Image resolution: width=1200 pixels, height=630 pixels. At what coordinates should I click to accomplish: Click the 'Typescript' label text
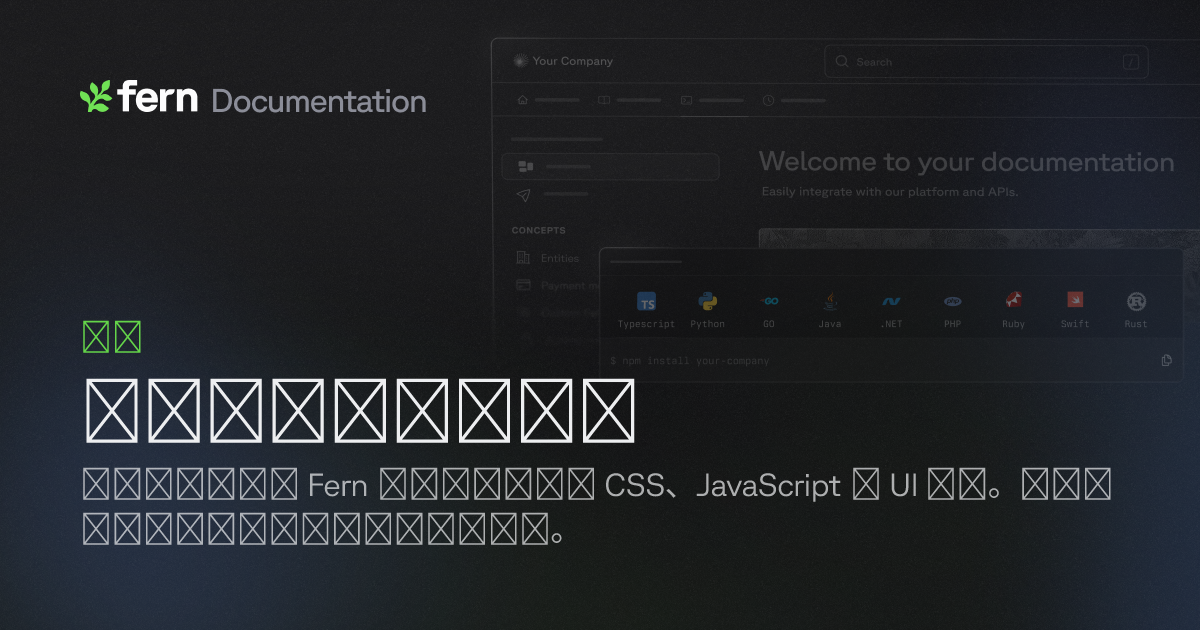pos(647,324)
